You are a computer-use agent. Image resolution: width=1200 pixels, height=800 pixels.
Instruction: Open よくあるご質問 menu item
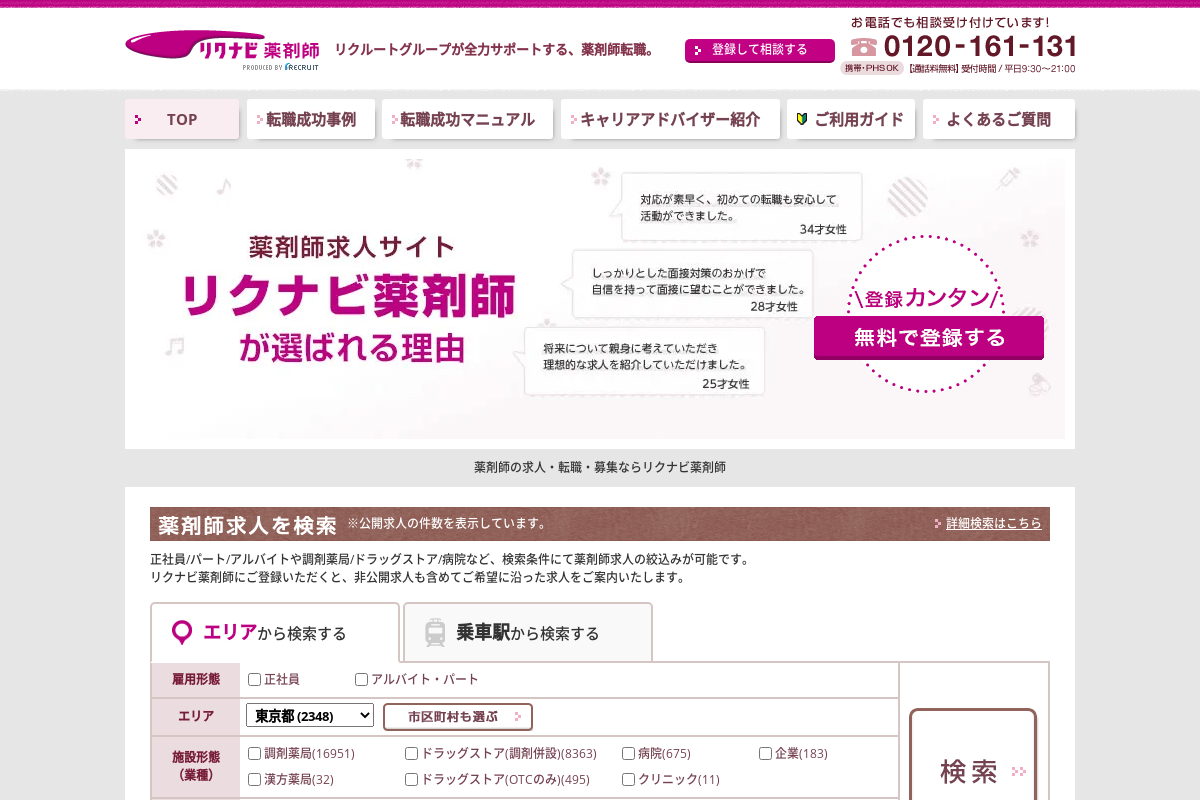click(x=999, y=119)
